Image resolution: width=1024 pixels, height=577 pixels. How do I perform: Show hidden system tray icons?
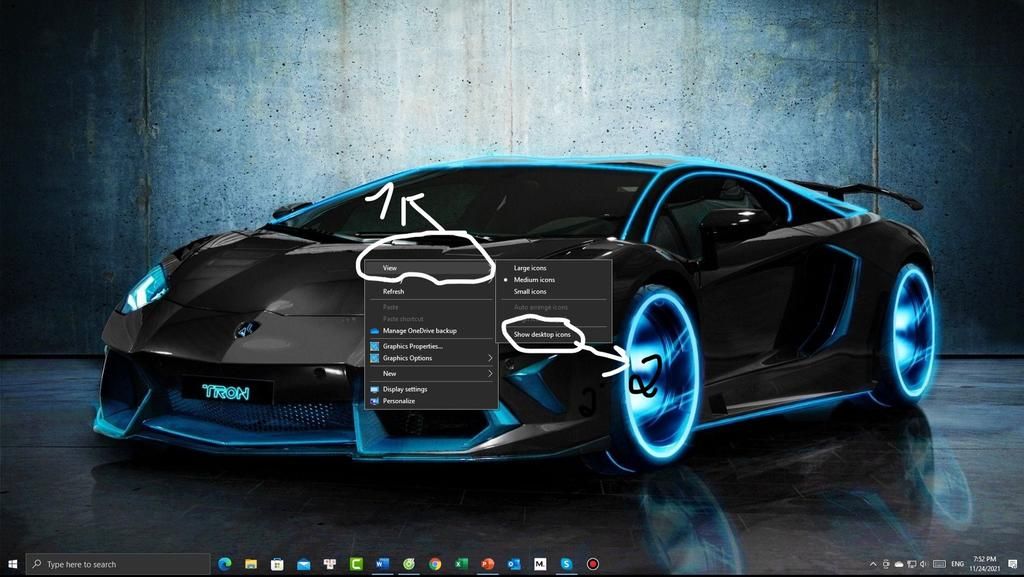tap(873, 564)
